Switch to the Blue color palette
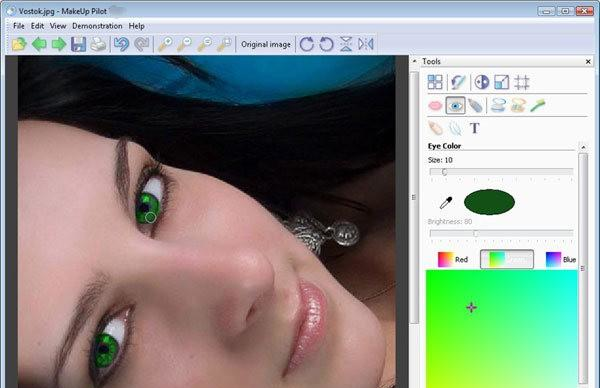 (561, 259)
